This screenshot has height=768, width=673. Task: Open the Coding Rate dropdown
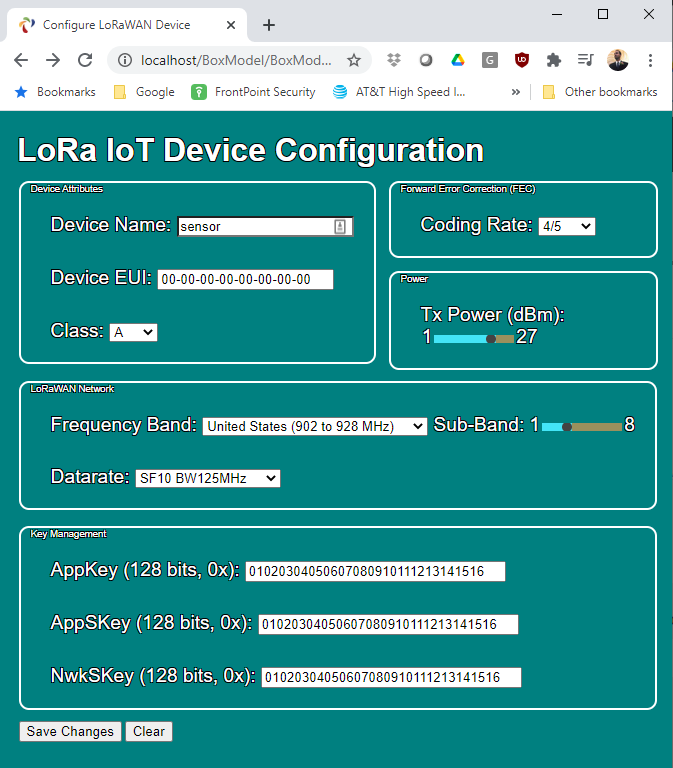point(567,226)
